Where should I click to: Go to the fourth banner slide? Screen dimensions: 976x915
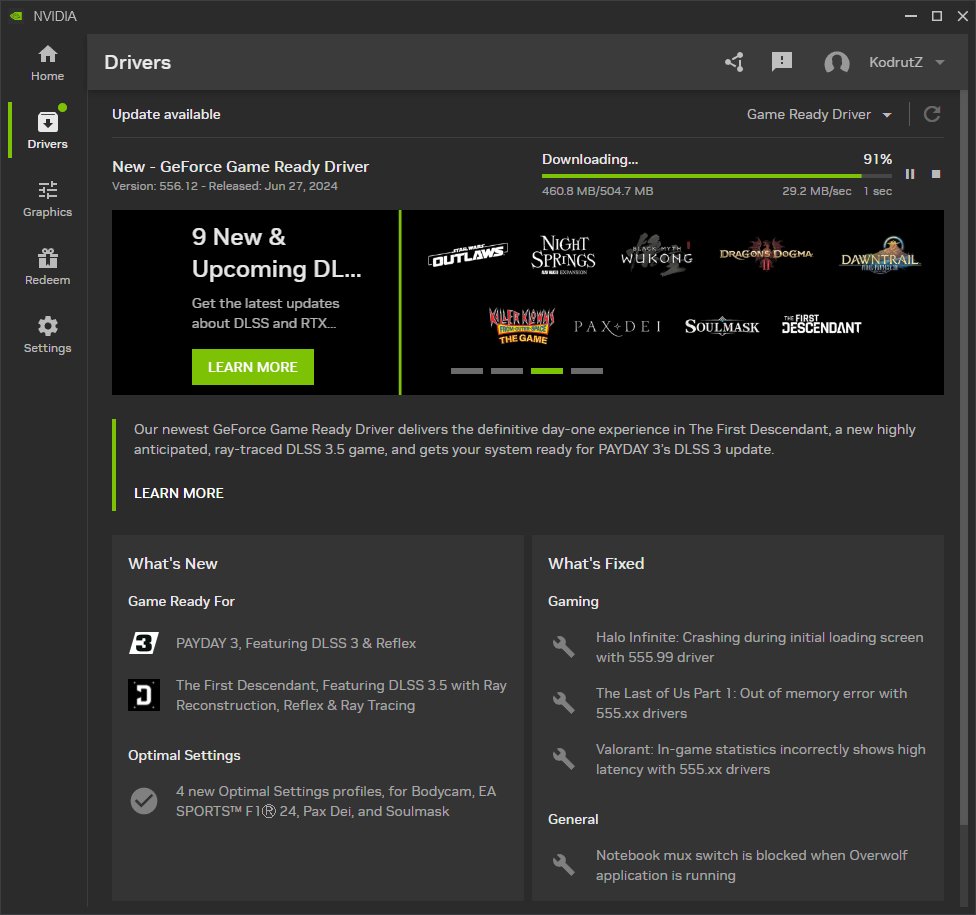587,371
